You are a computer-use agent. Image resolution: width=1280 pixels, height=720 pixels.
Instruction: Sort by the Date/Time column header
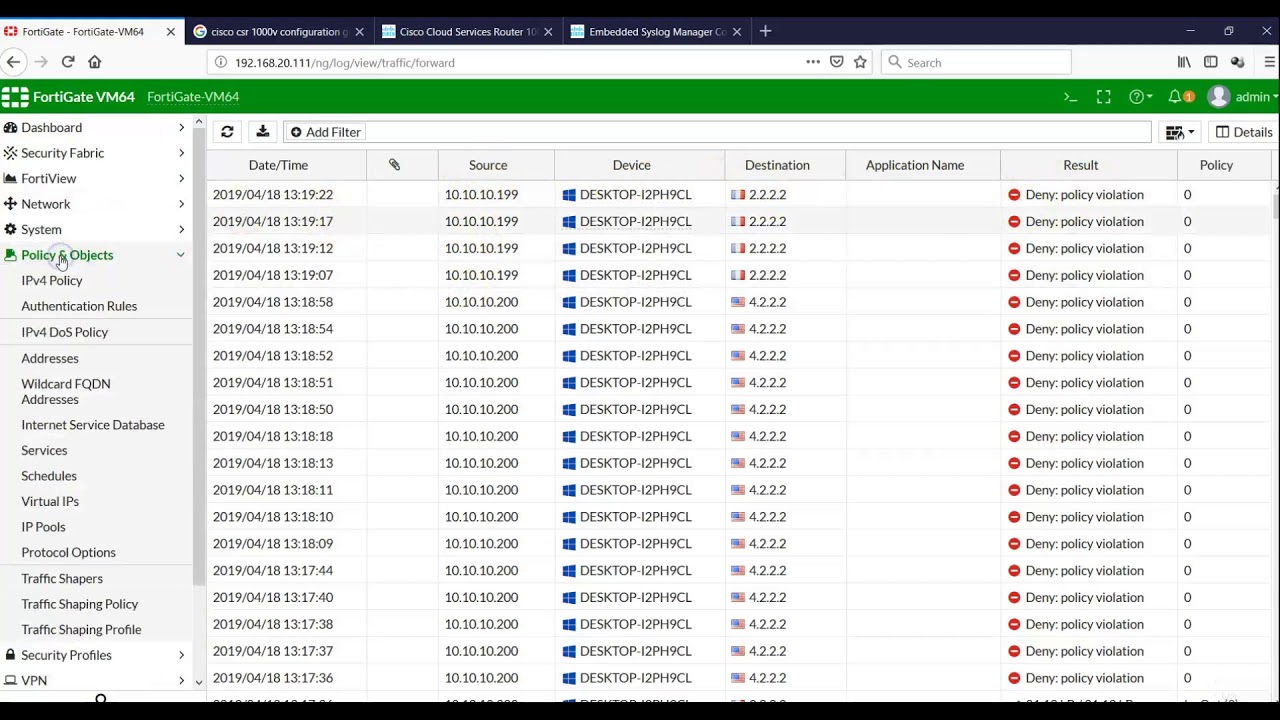click(x=278, y=165)
